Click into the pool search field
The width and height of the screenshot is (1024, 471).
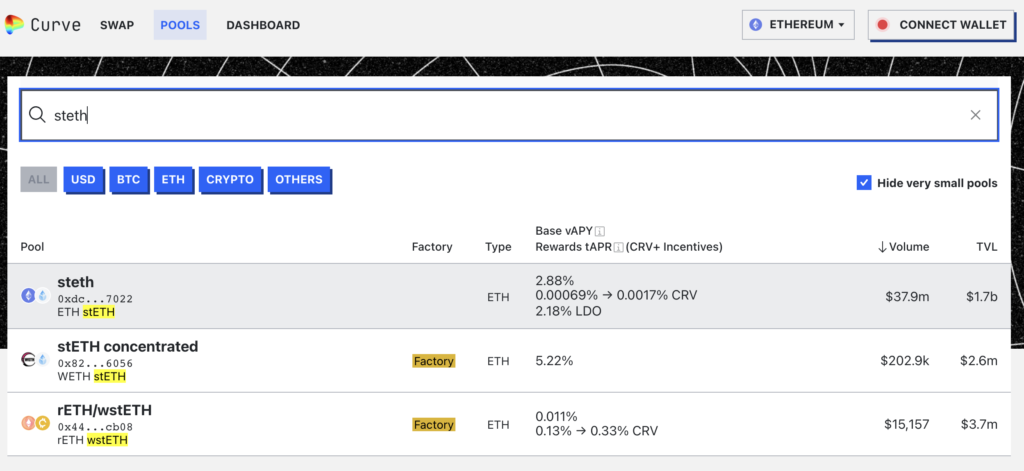(509, 115)
